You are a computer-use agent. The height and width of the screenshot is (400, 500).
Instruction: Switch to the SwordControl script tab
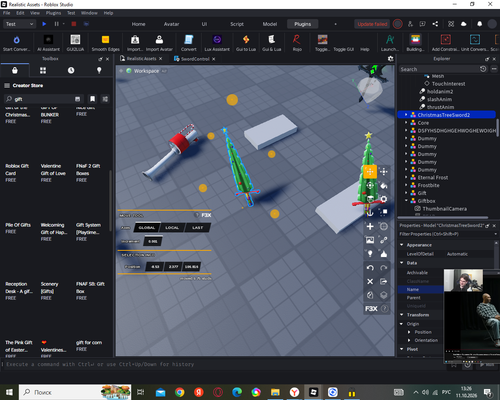pyautogui.click(x=195, y=59)
